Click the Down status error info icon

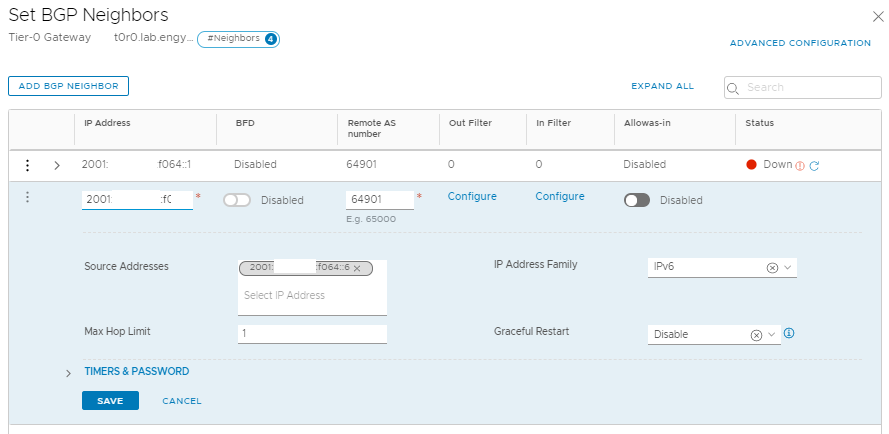click(800, 165)
